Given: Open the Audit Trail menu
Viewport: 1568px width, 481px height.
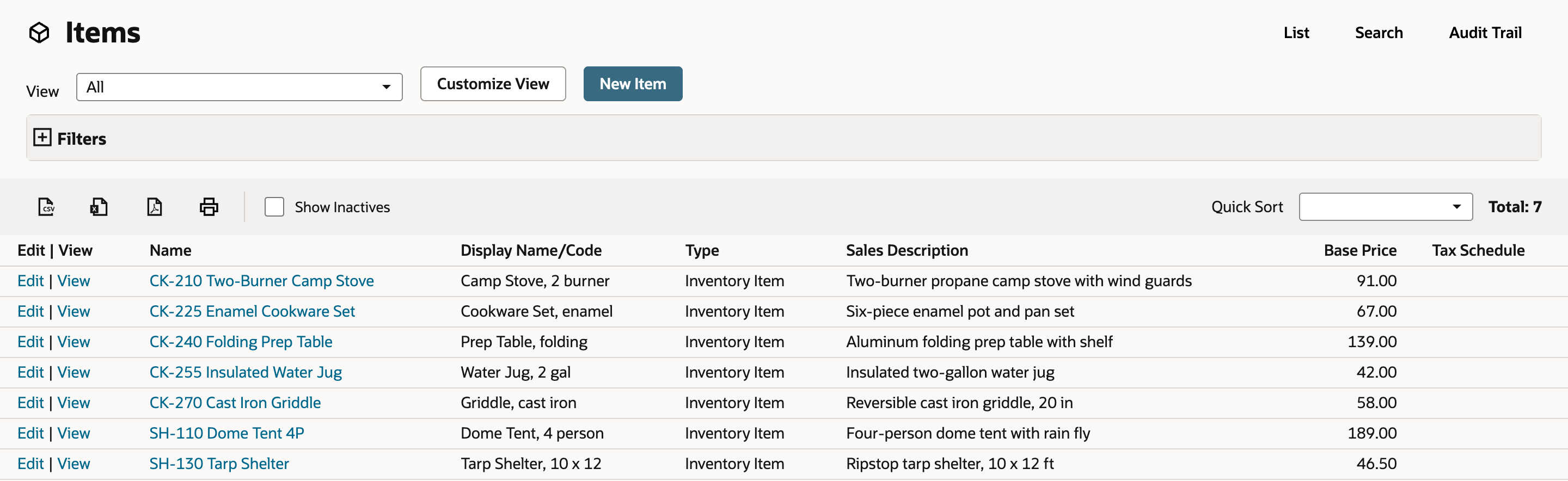Looking at the screenshot, I should click(x=1485, y=33).
